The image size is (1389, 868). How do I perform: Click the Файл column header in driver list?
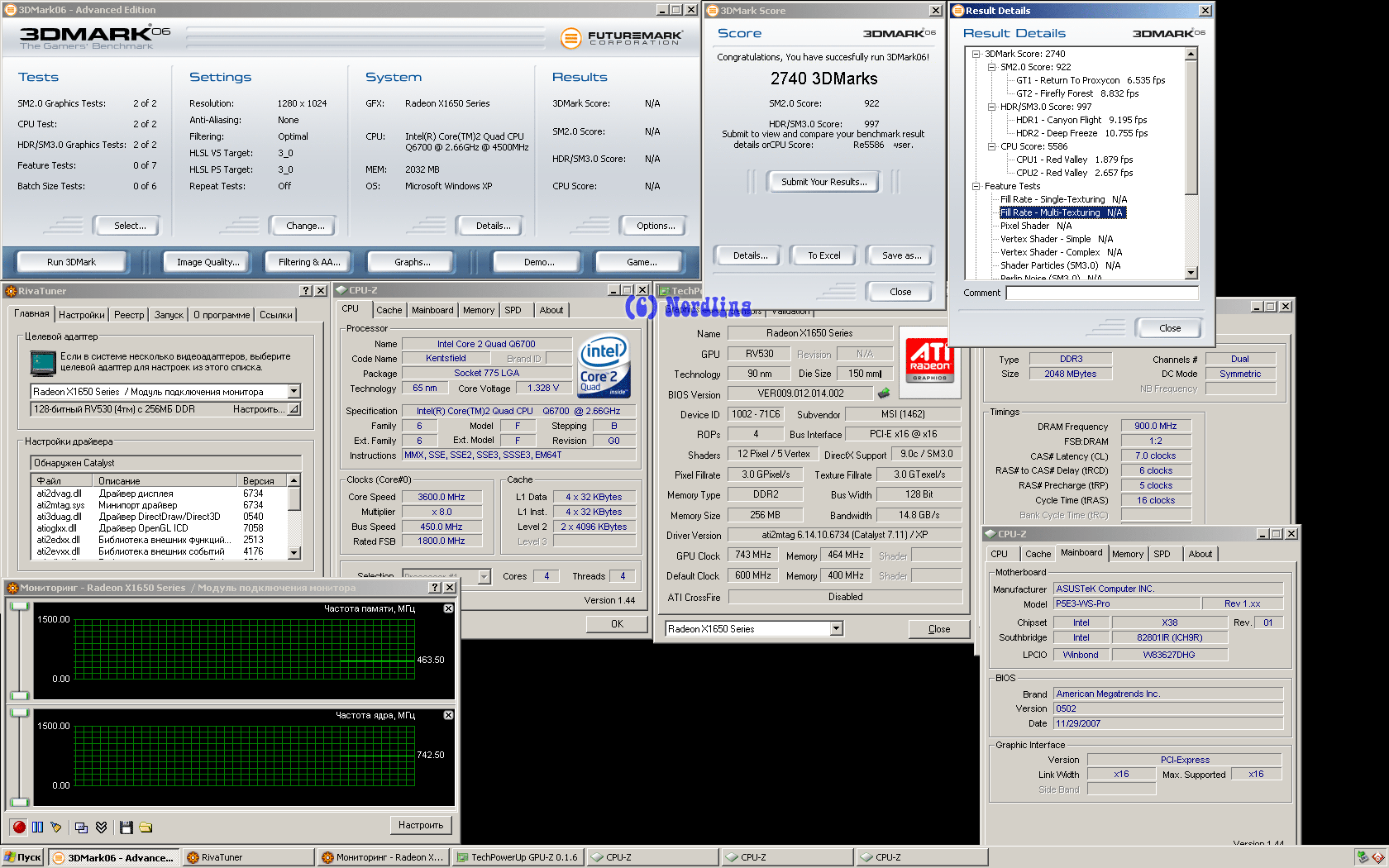(x=63, y=480)
